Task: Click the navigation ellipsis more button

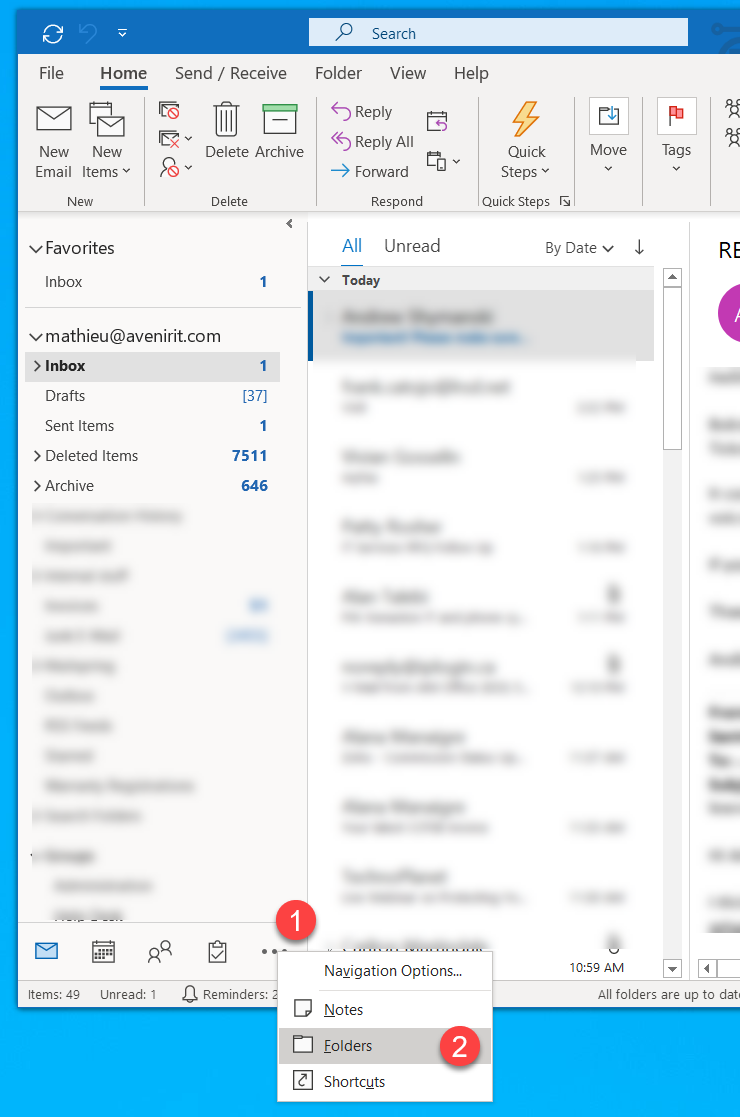Action: point(274,951)
